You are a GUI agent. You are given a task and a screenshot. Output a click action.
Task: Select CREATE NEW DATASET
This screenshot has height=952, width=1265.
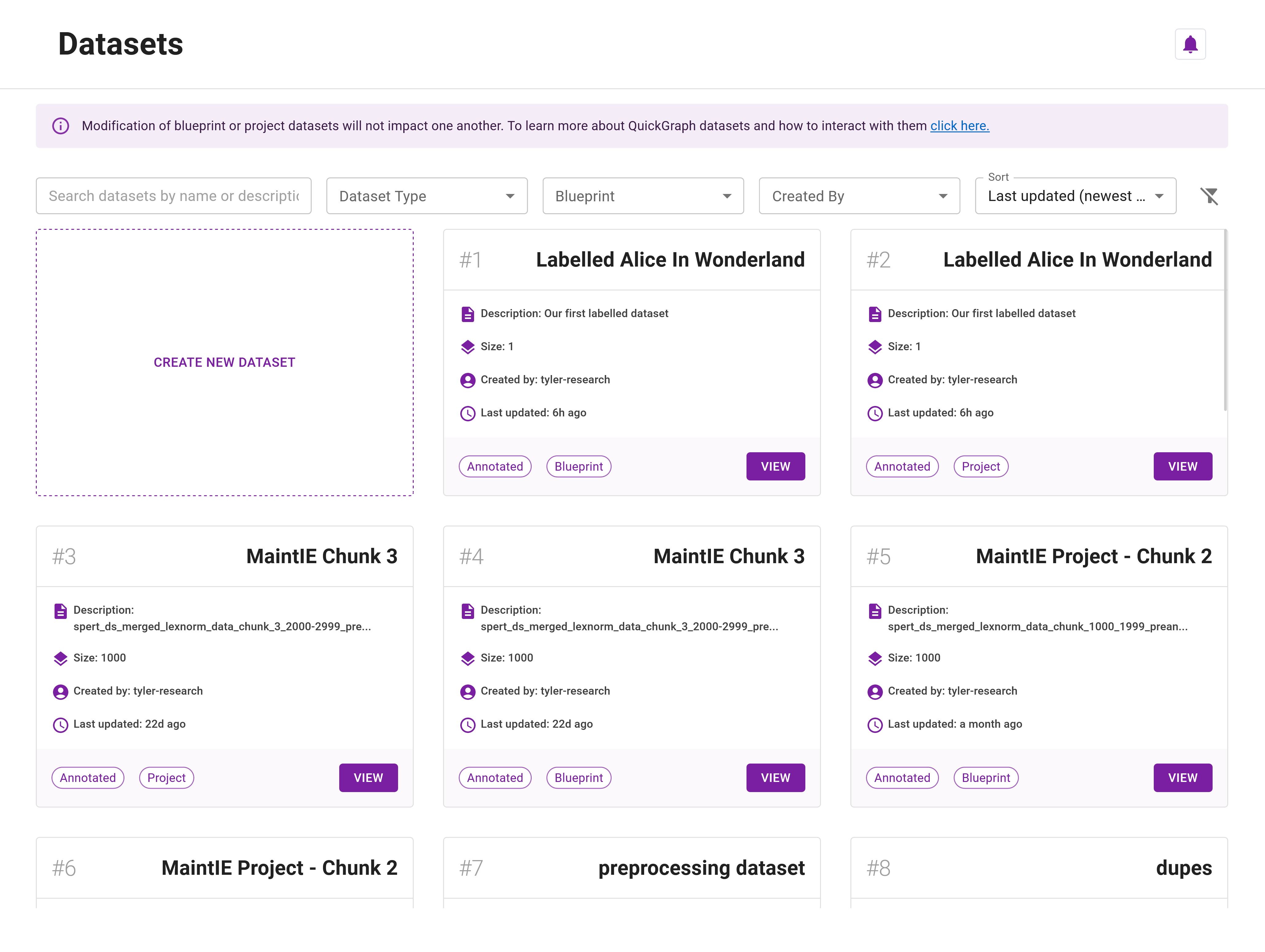click(x=224, y=362)
